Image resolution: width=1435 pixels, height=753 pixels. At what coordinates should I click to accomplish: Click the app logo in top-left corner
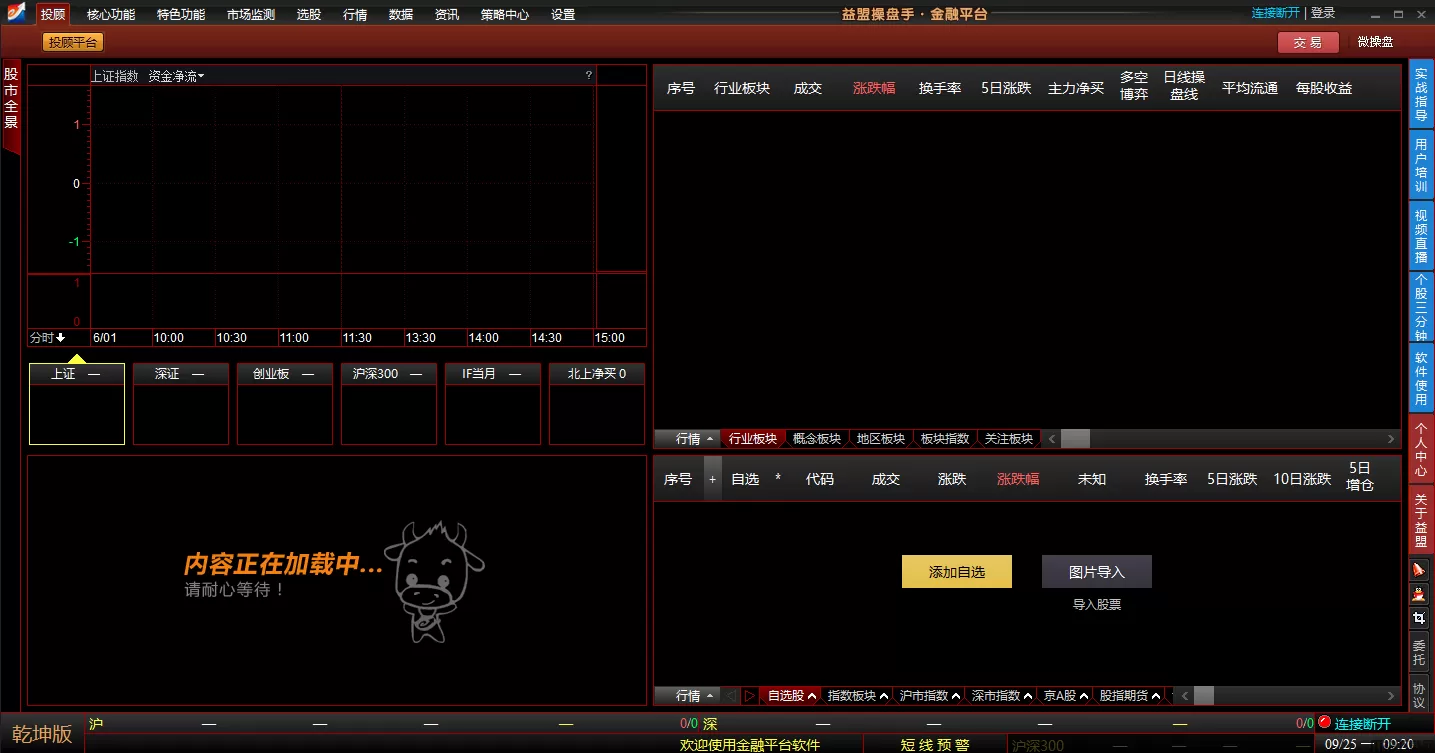click(16, 13)
